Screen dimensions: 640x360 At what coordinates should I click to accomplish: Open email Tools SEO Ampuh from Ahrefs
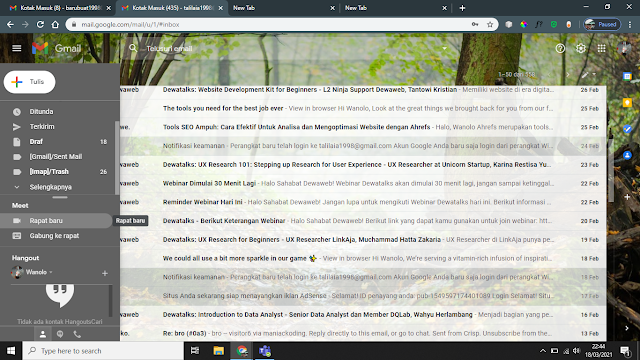tap(363, 127)
